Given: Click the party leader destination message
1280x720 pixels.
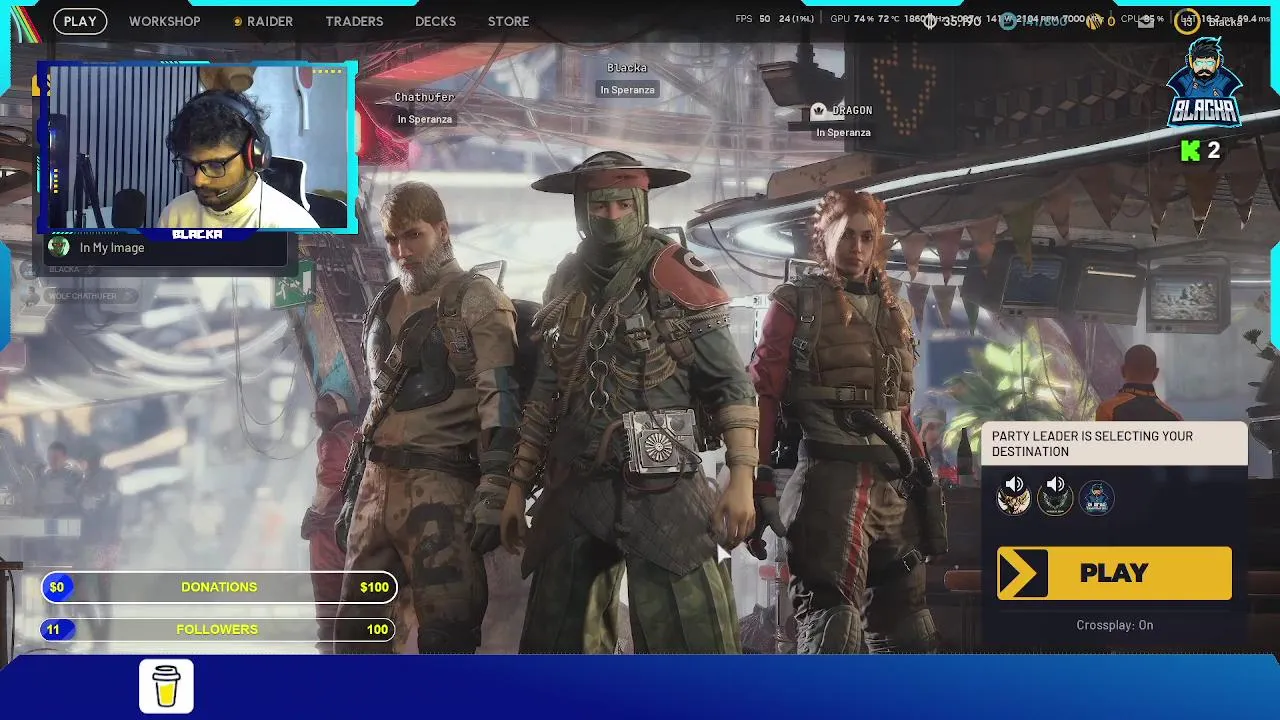Looking at the screenshot, I should (1114, 444).
